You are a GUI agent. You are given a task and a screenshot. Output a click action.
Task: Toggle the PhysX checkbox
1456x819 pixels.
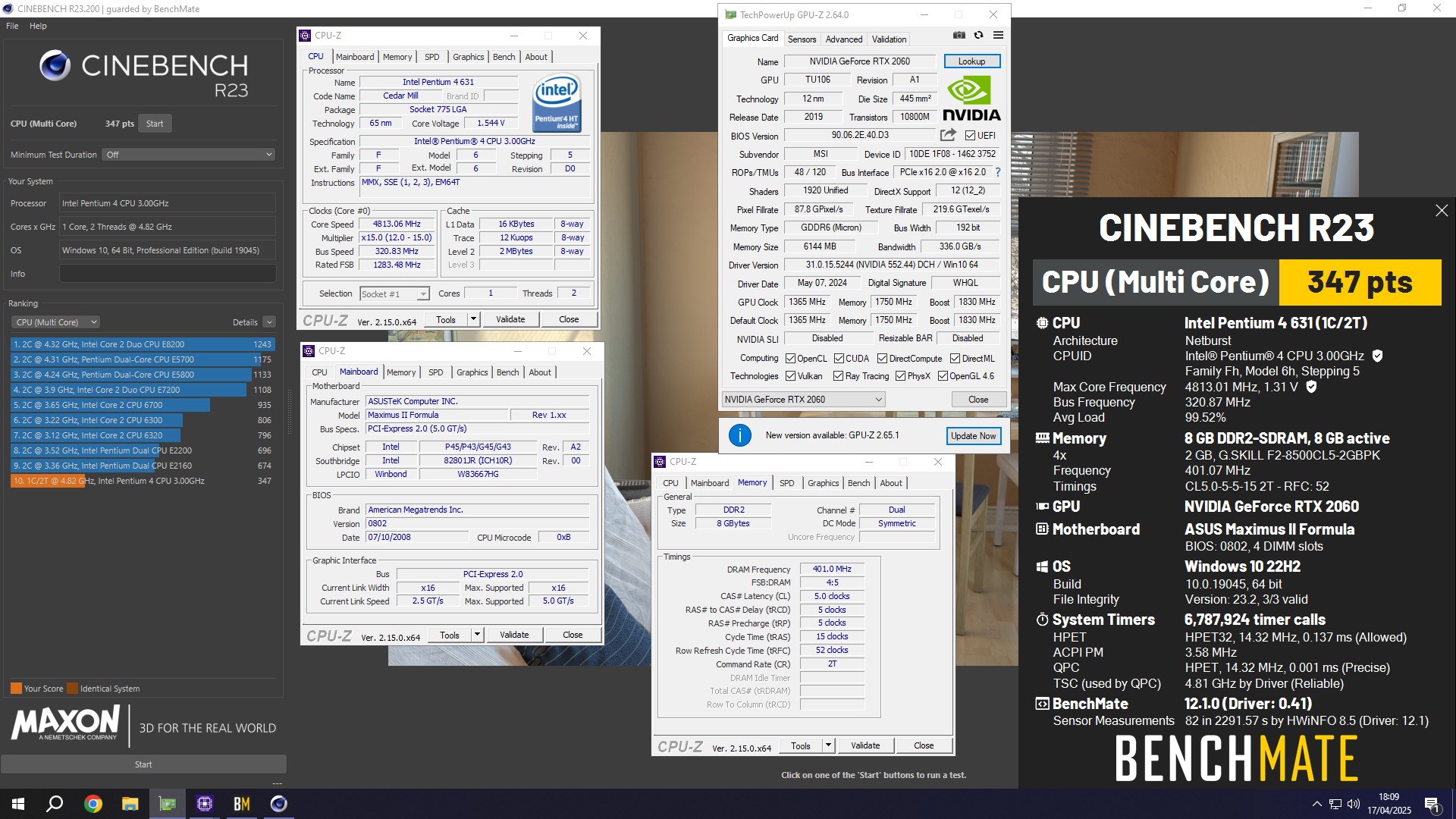point(900,376)
